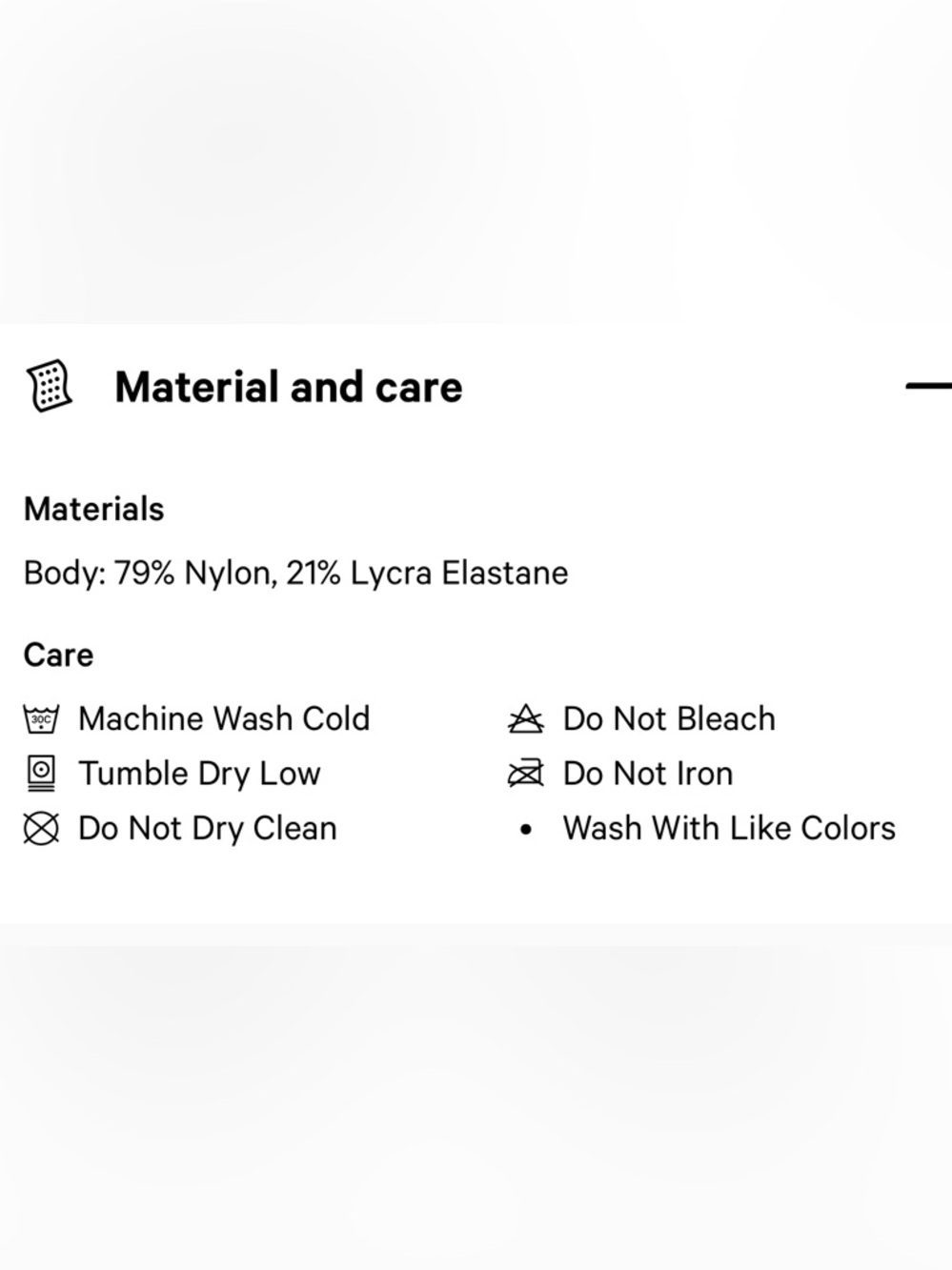952x1270 pixels.
Task: Collapse the Material and care section
Action: [x=928, y=386]
